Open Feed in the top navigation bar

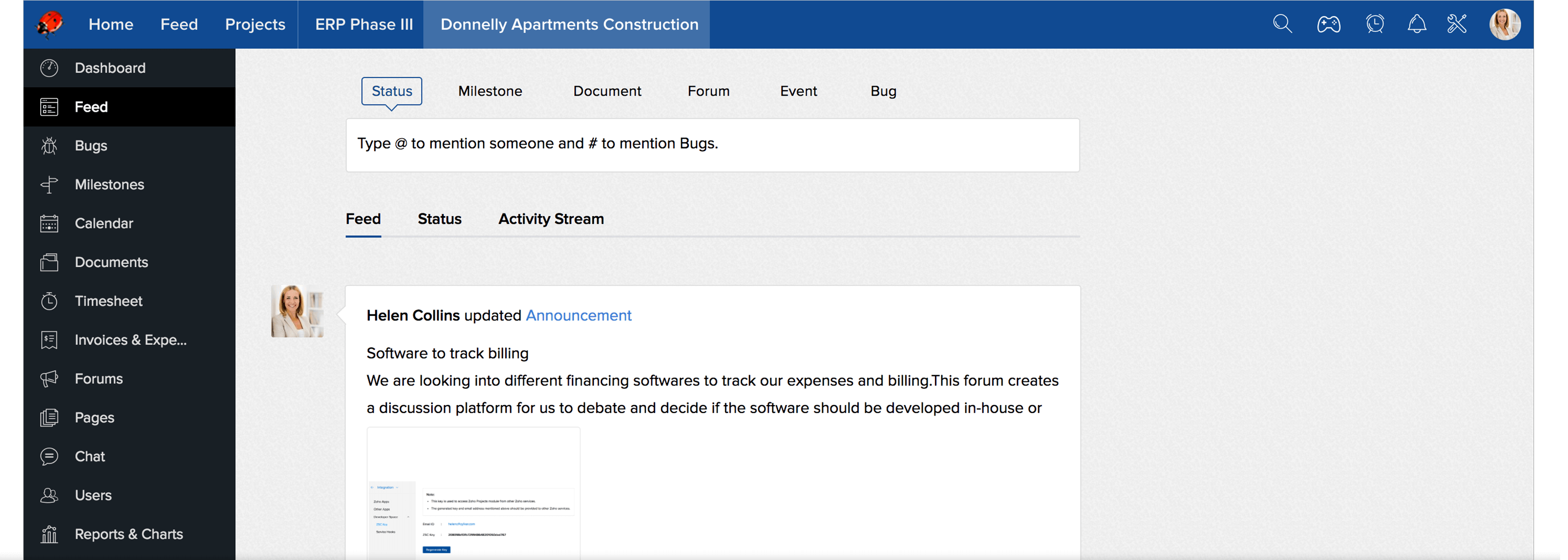click(x=179, y=25)
